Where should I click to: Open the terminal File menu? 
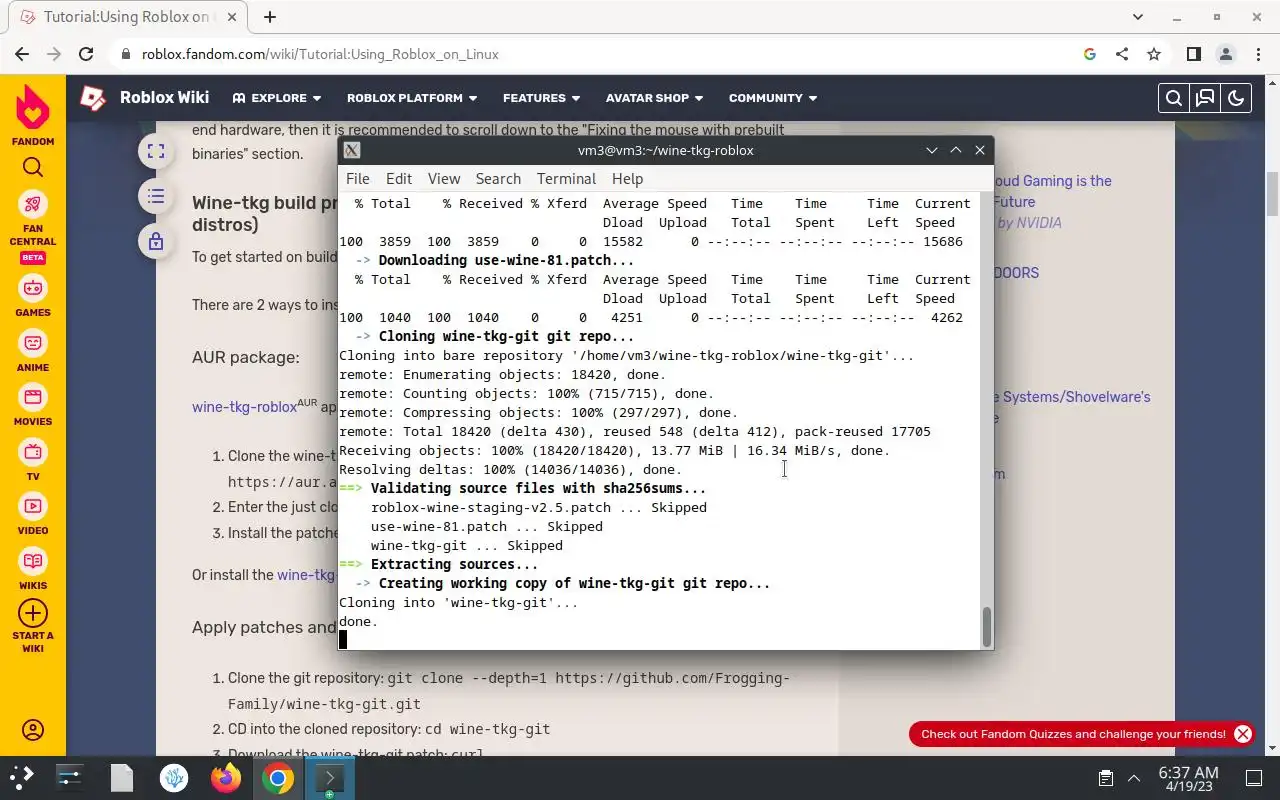point(357,178)
